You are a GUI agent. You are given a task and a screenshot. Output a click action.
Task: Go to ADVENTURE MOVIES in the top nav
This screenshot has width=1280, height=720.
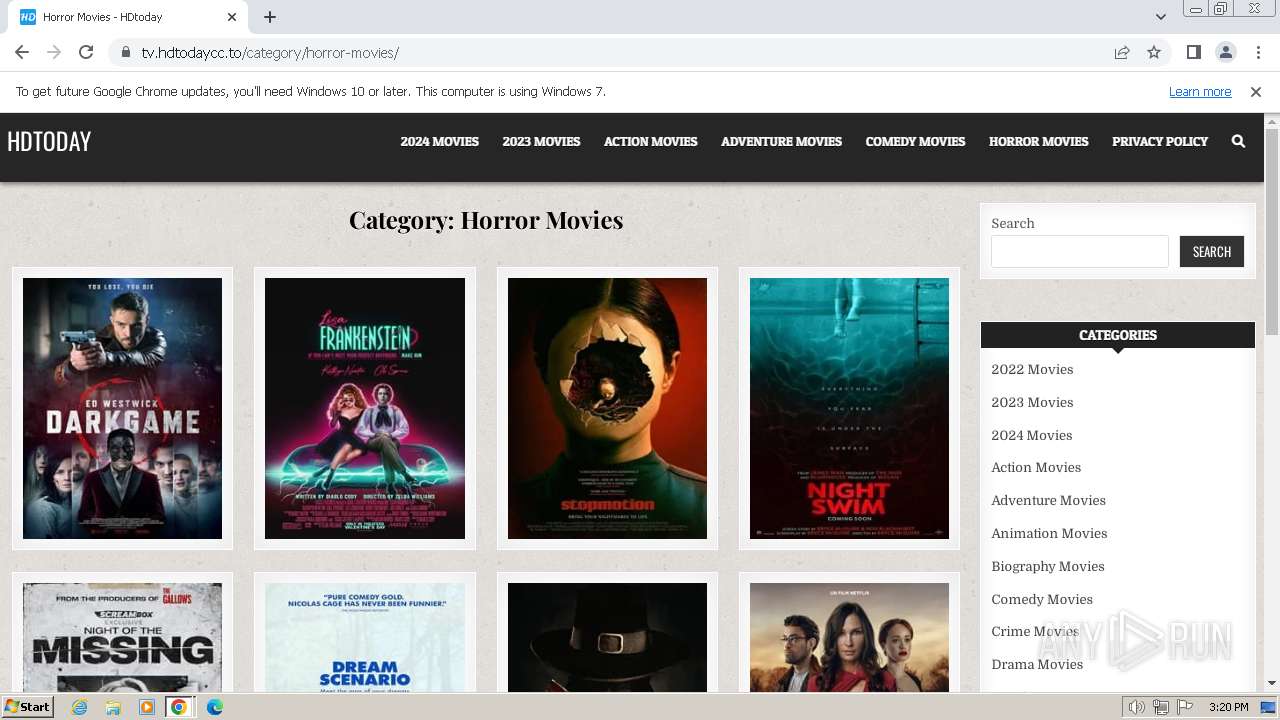point(781,142)
